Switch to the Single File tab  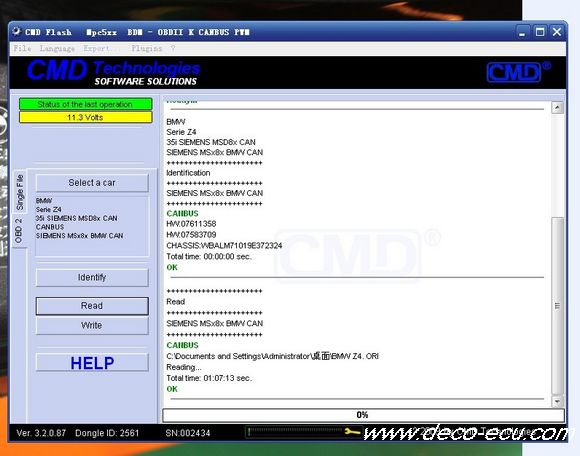point(20,192)
